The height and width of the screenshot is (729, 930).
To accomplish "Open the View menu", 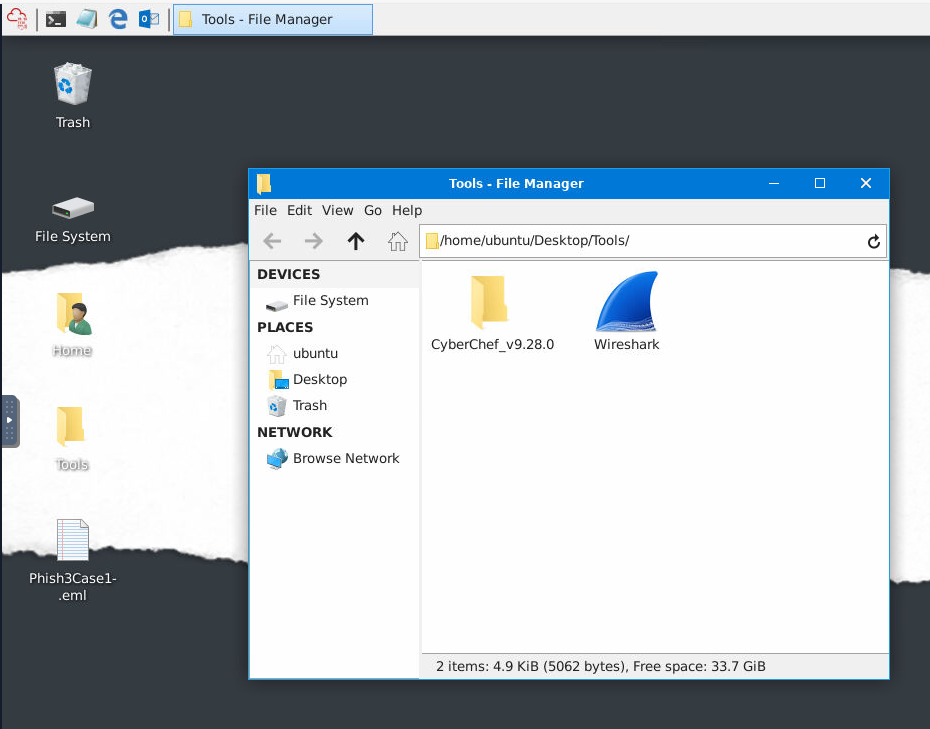I will click(x=337, y=210).
